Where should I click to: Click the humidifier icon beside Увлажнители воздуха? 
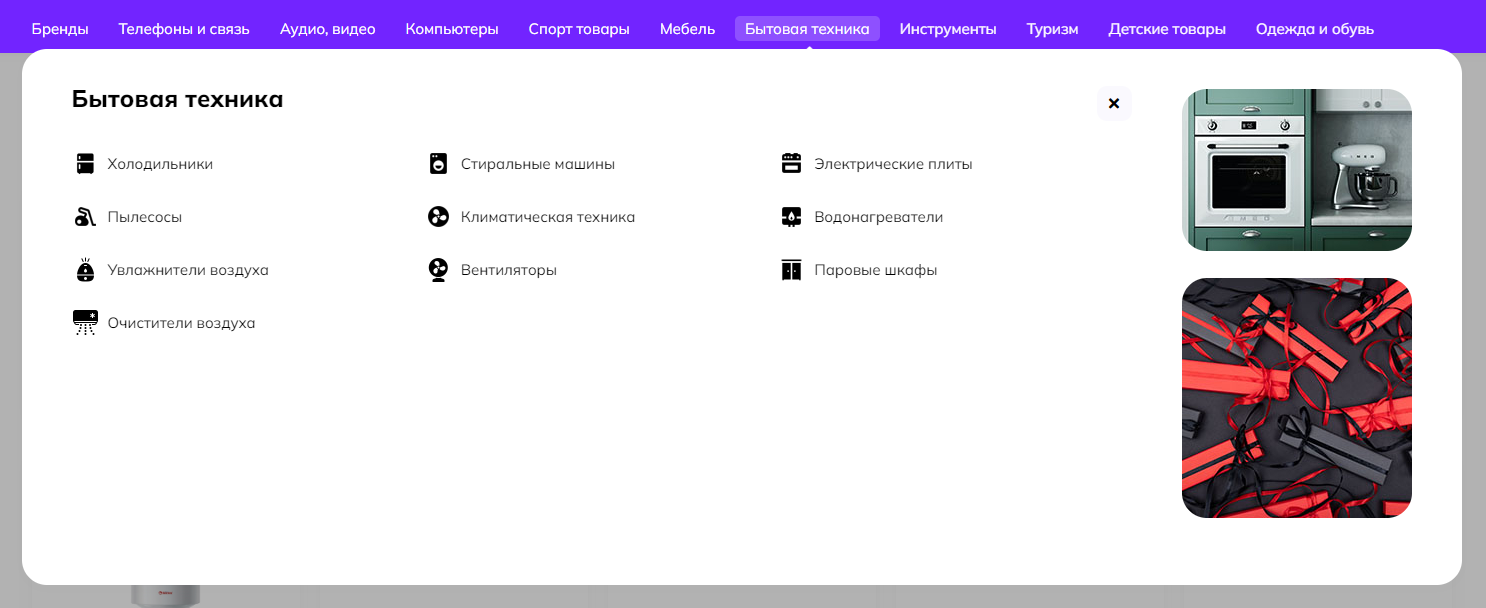click(x=85, y=270)
